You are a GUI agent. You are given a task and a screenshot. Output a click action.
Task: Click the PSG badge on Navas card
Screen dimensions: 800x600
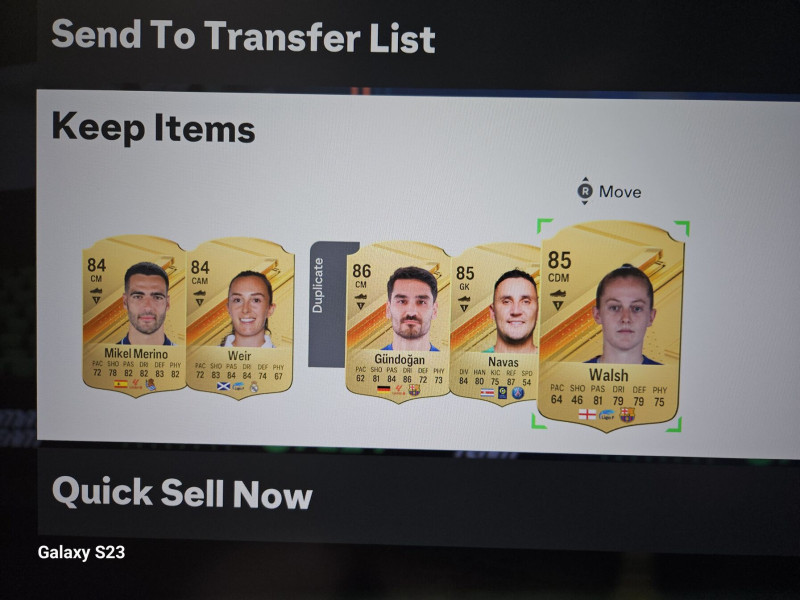(x=518, y=393)
